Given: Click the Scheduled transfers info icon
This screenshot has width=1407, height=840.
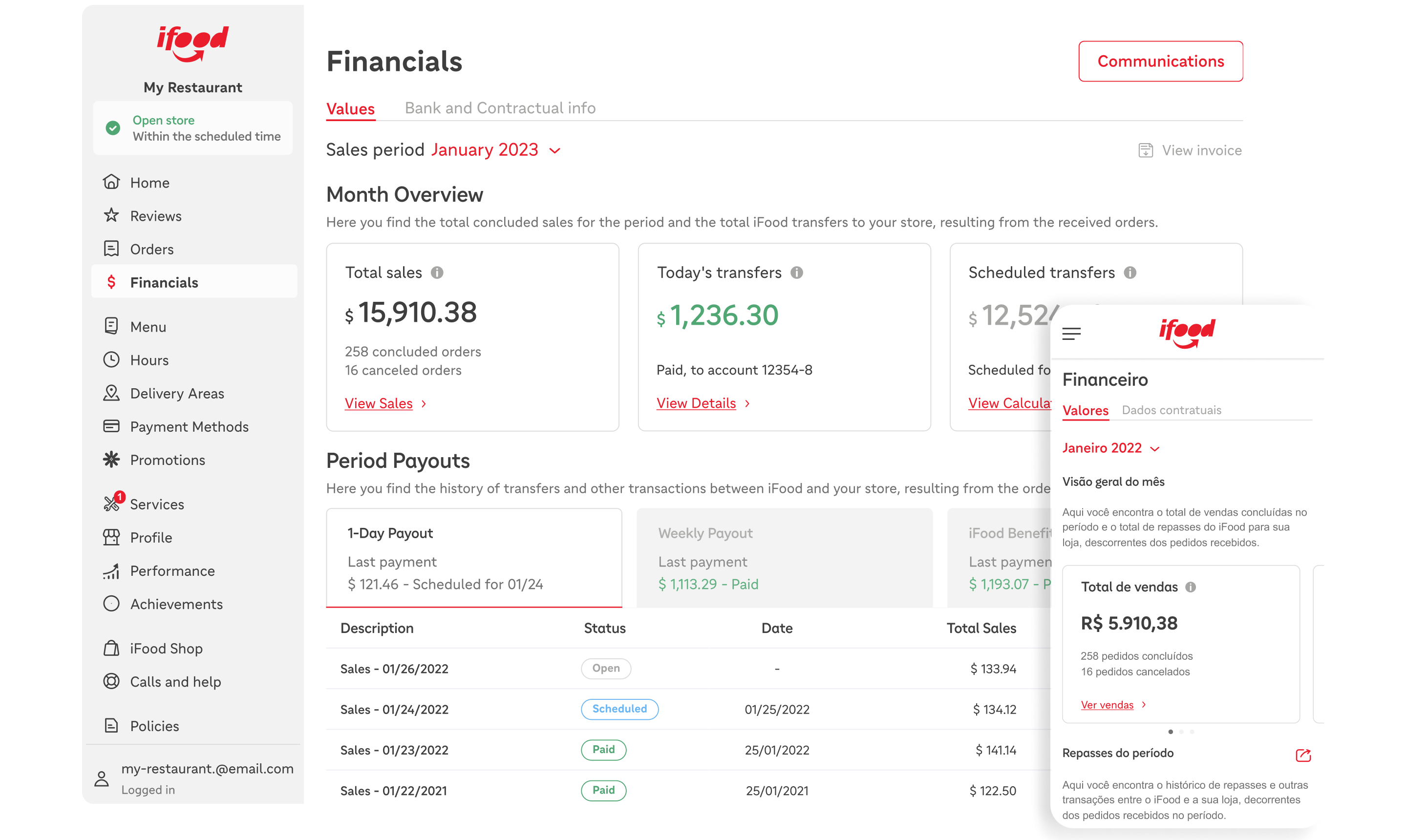Looking at the screenshot, I should 1131,272.
